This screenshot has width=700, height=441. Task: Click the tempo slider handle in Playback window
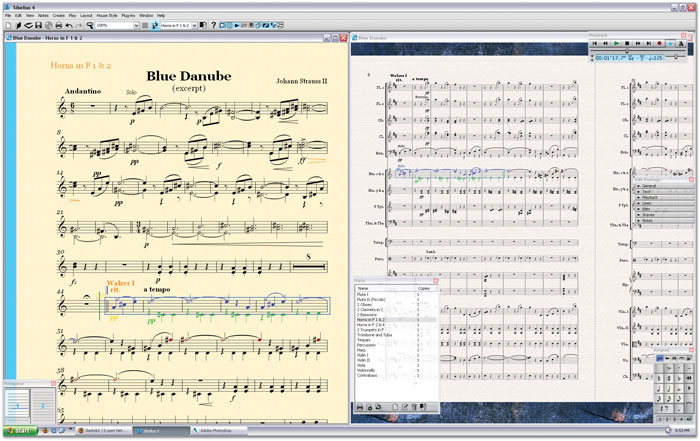tap(676, 57)
